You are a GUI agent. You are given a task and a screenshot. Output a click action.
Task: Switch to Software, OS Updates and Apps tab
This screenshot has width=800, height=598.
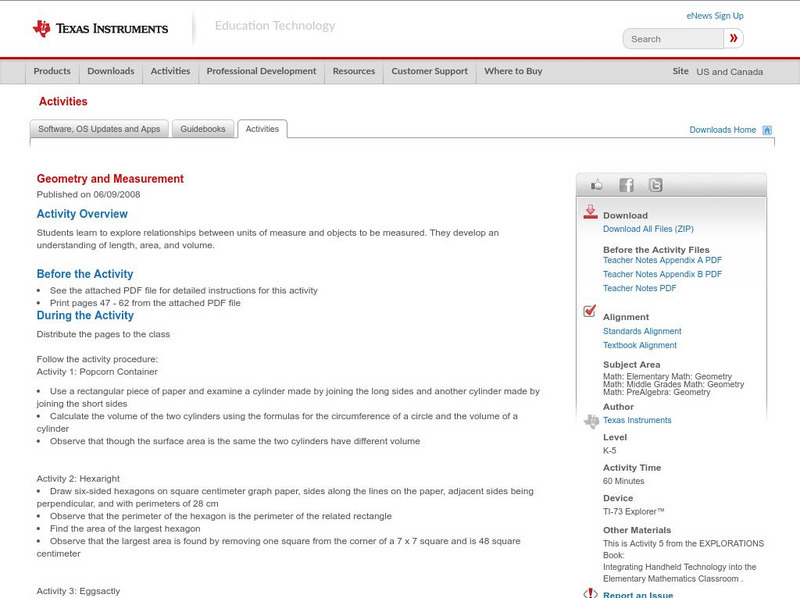point(99,129)
